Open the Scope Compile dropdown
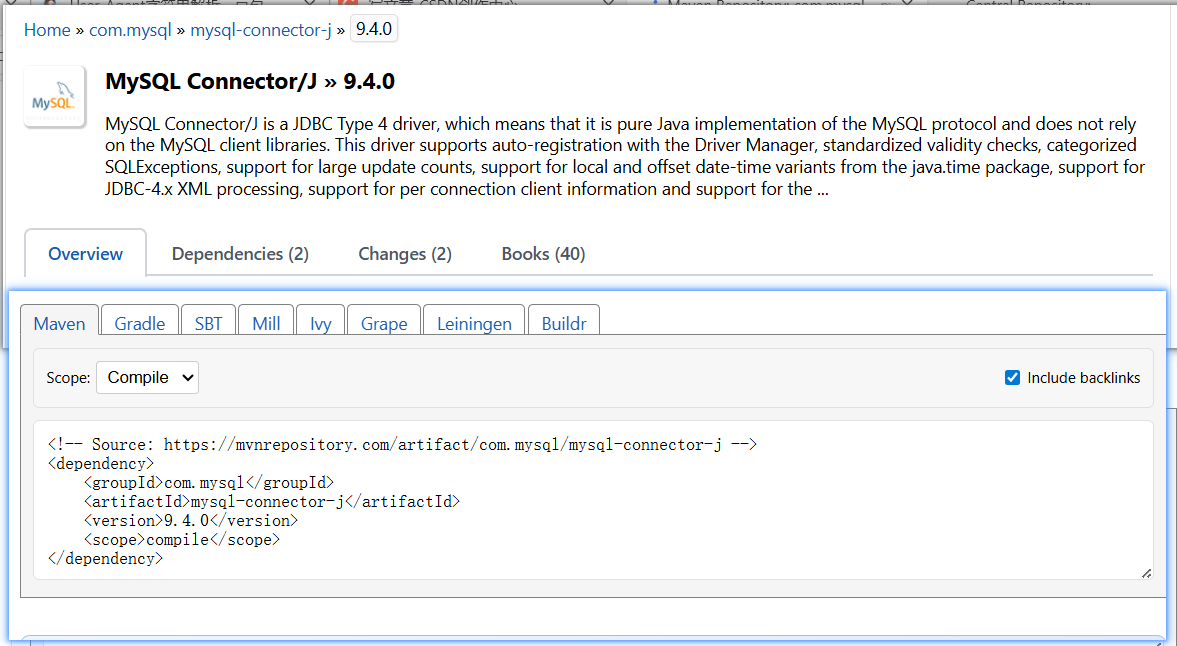Viewport: 1177px width, 646px height. 147,377
